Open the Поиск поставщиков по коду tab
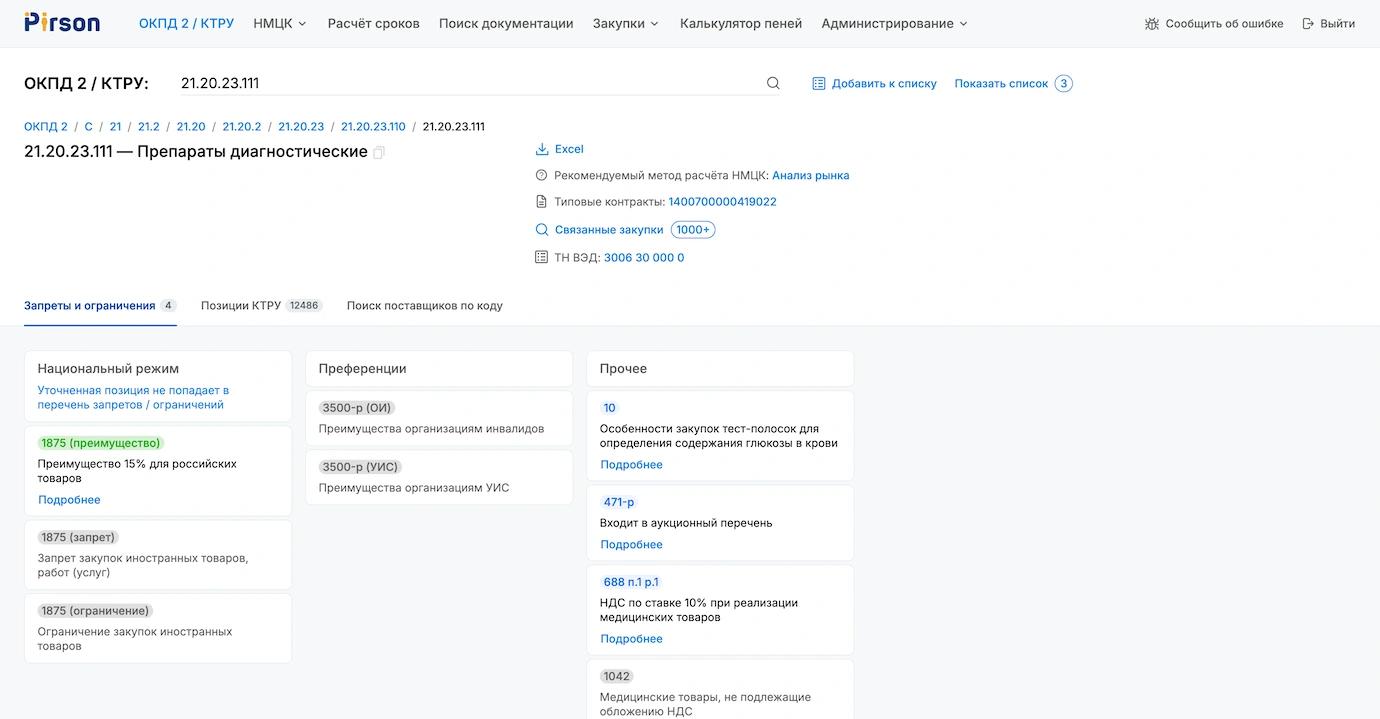Image resolution: width=1380 pixels, height=719 pixels. pos(424,306)
